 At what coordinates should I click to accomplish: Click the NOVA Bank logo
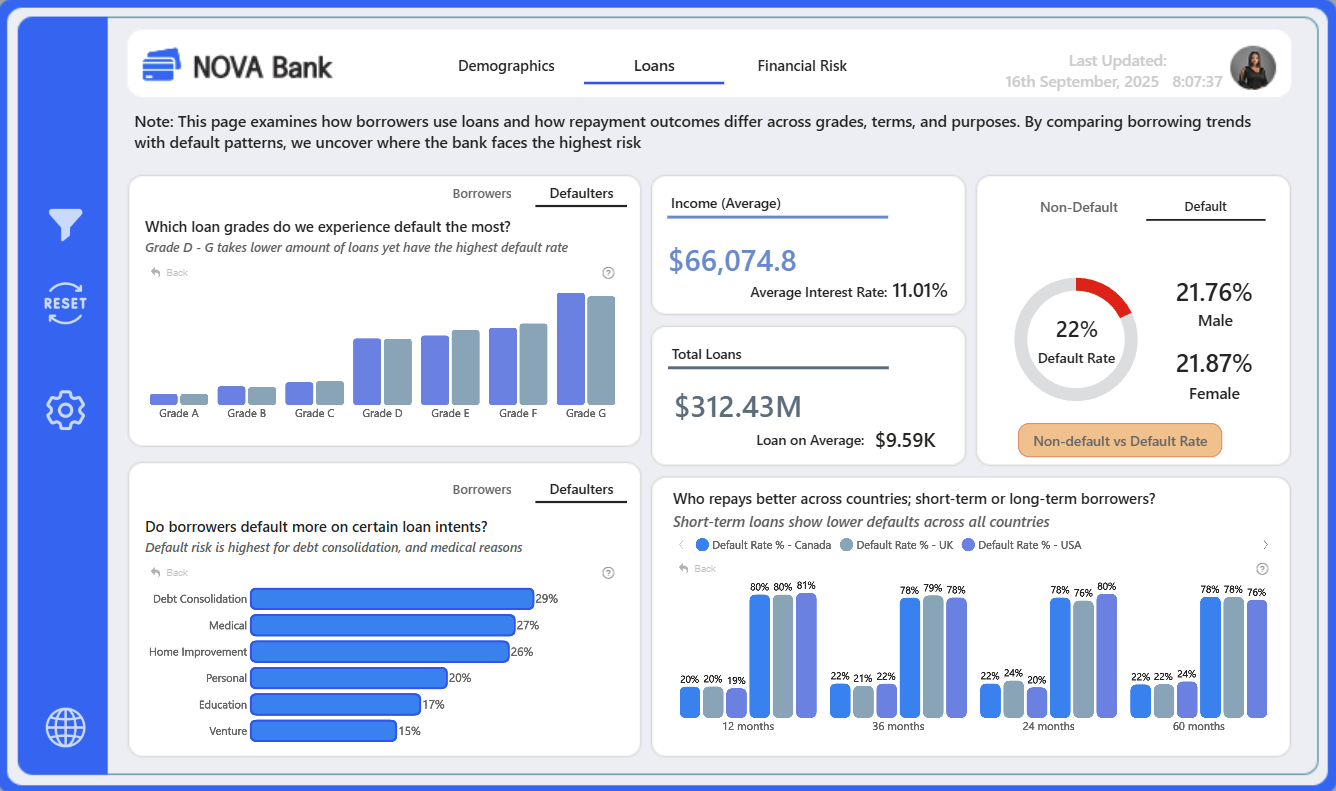click(x=237, y=66)
